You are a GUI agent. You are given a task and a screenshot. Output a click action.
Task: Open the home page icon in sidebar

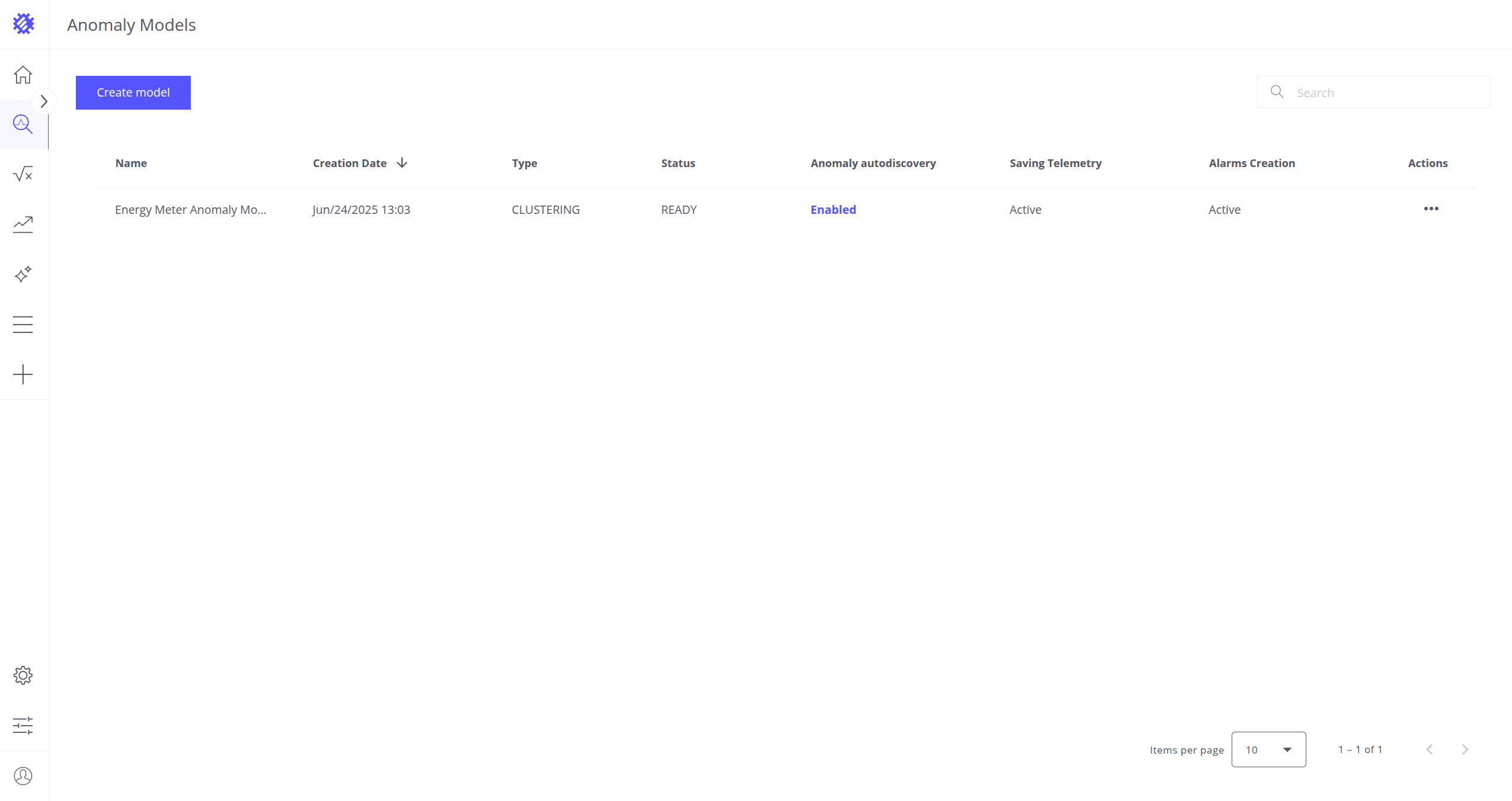pos(23,75)
